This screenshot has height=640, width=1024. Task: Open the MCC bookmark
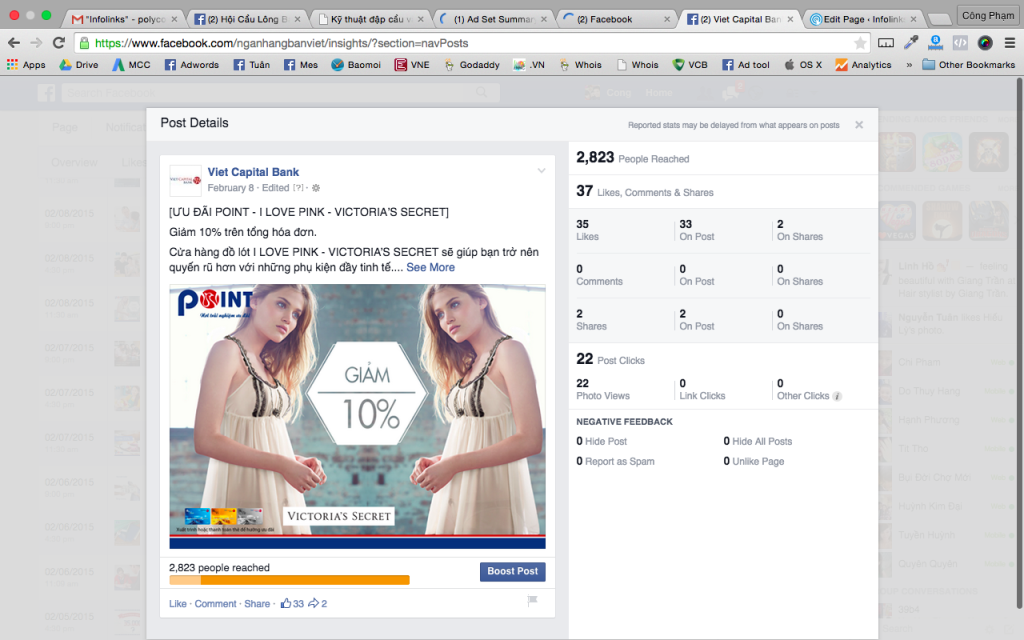[131, 65]
